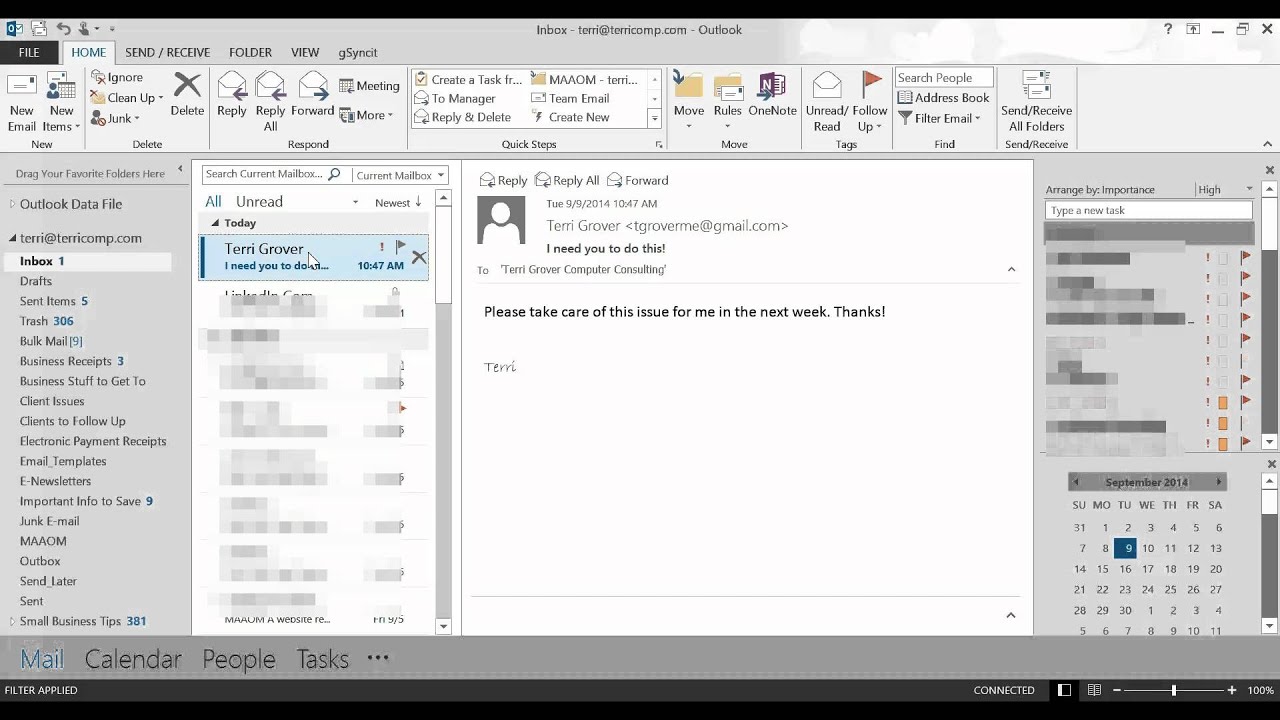Click the Type a new task field

pyautogui.click(x=1148, y=211)
